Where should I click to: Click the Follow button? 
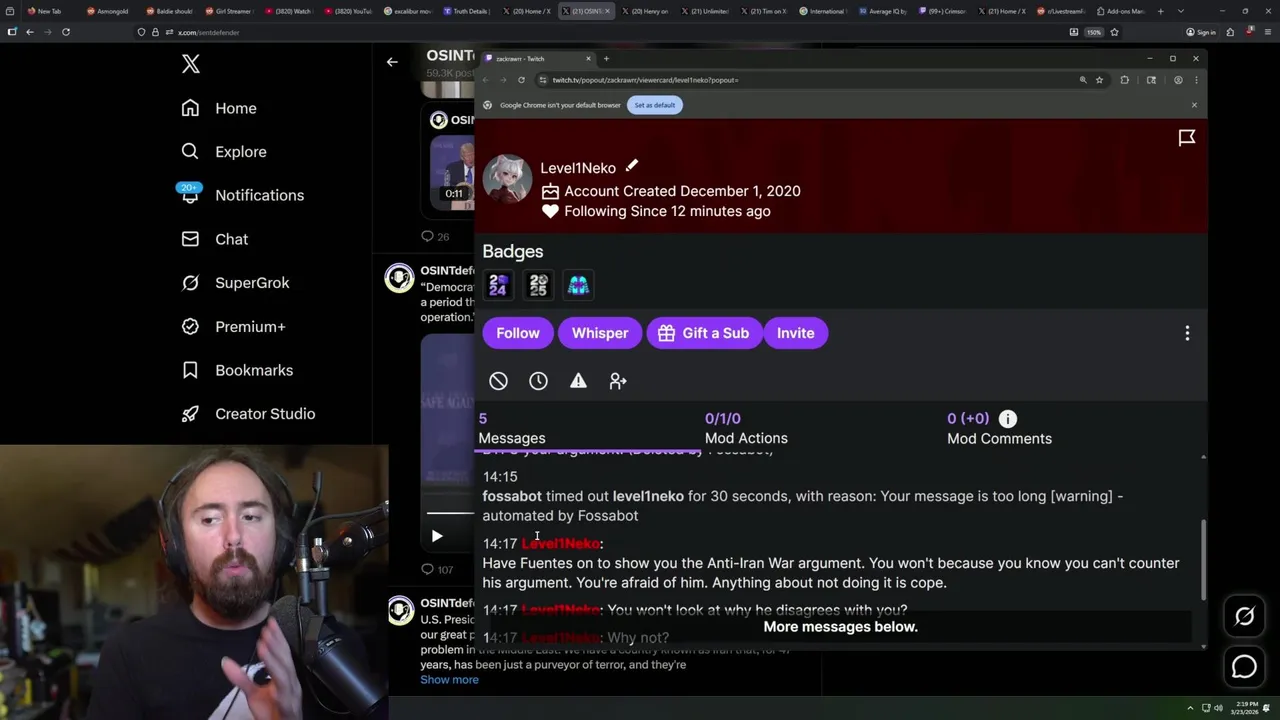(x=518, y=333)
